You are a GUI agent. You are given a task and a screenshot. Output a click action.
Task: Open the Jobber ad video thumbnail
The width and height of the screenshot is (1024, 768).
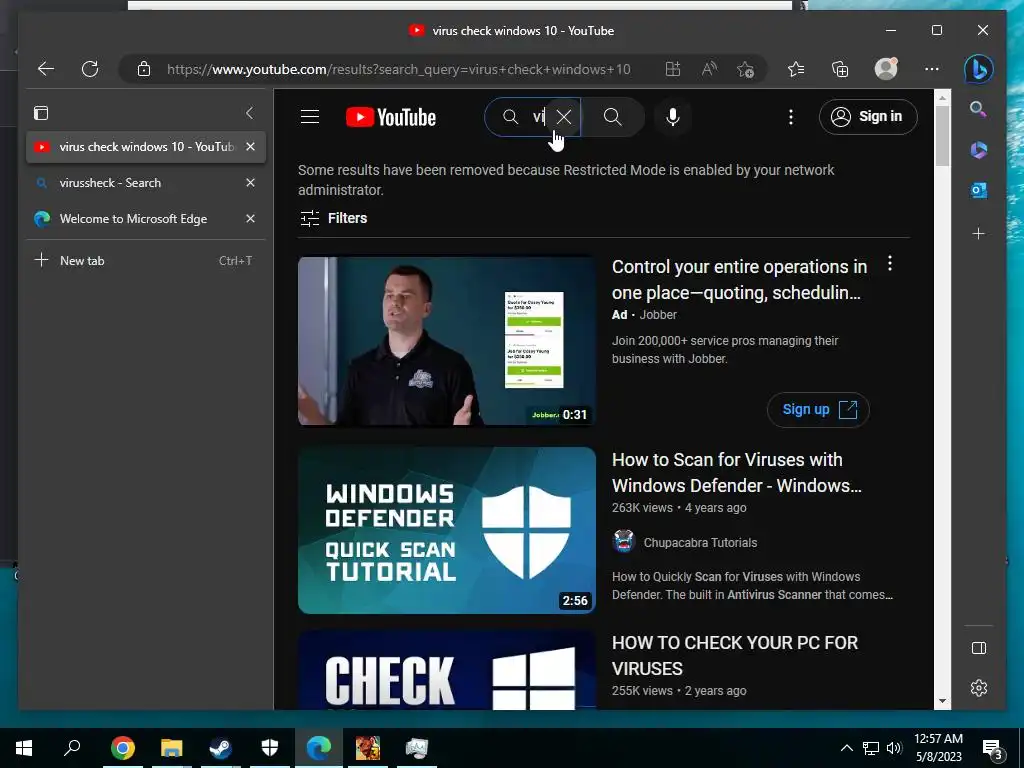(447, 341)
